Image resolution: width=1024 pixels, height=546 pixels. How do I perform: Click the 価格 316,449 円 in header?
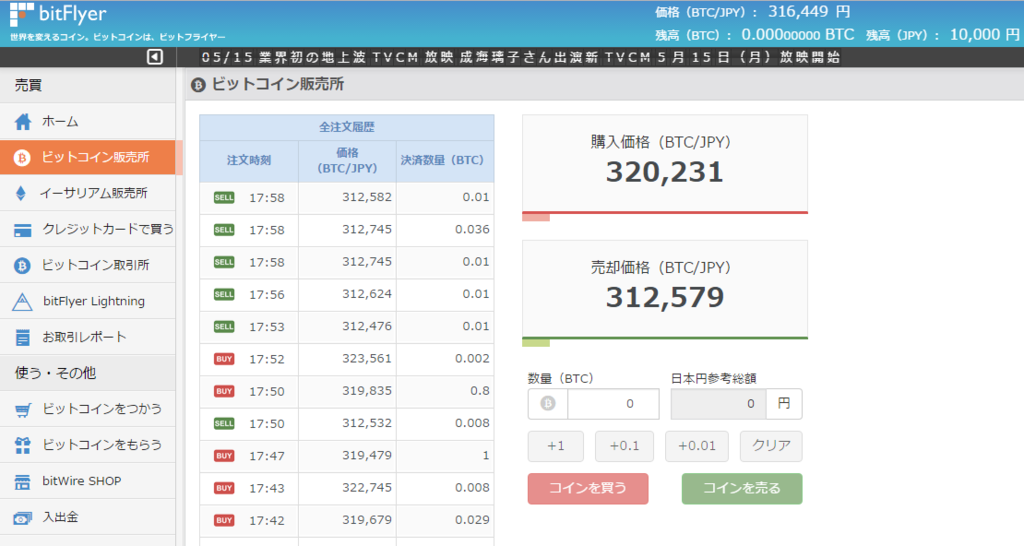pos(752,12)
